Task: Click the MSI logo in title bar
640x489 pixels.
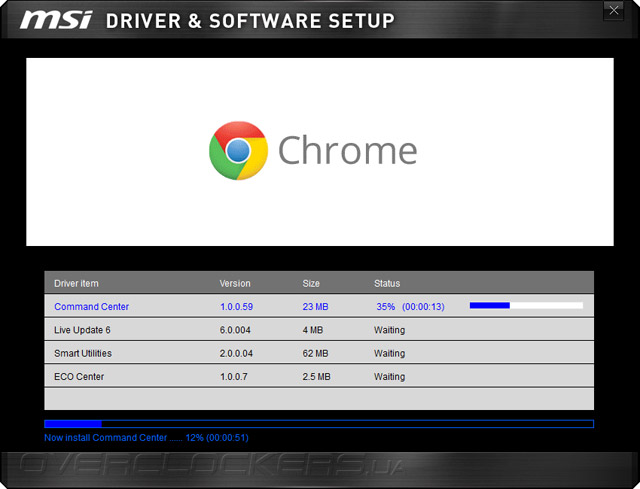Action: 56,20
